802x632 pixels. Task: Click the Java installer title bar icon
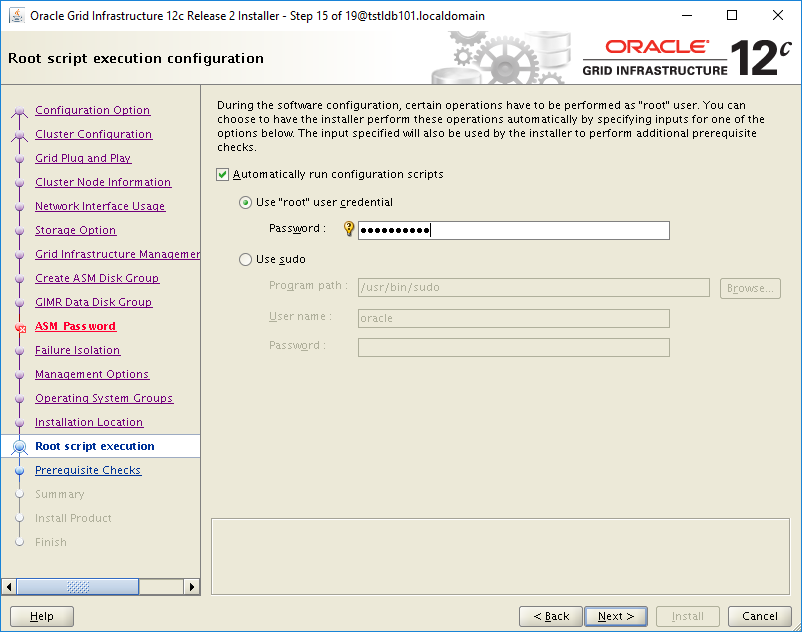[x=16, y=16]
